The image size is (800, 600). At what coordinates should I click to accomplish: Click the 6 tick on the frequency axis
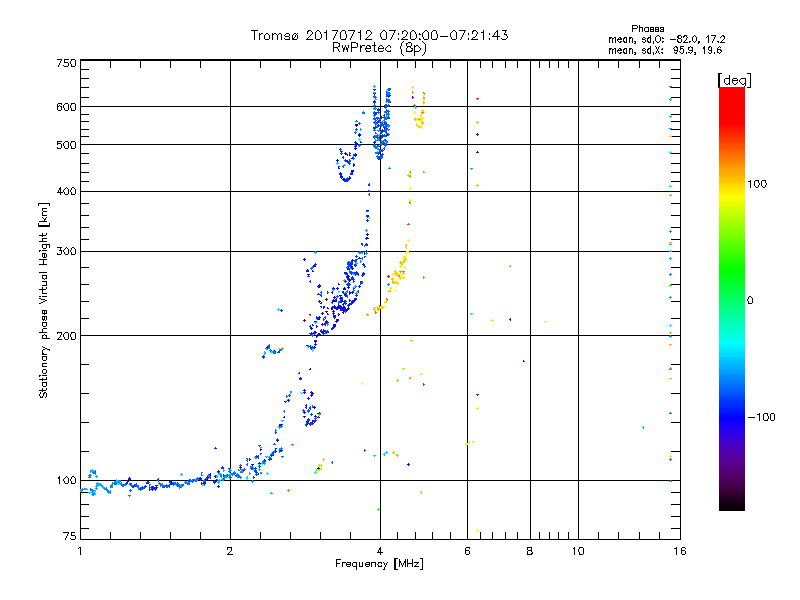coord(467,552)
